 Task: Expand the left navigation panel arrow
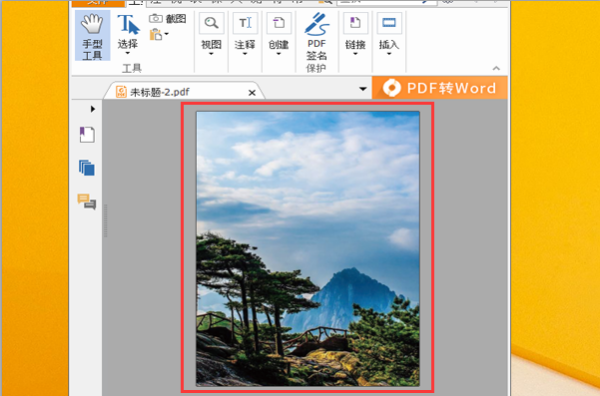pos(93,109)
